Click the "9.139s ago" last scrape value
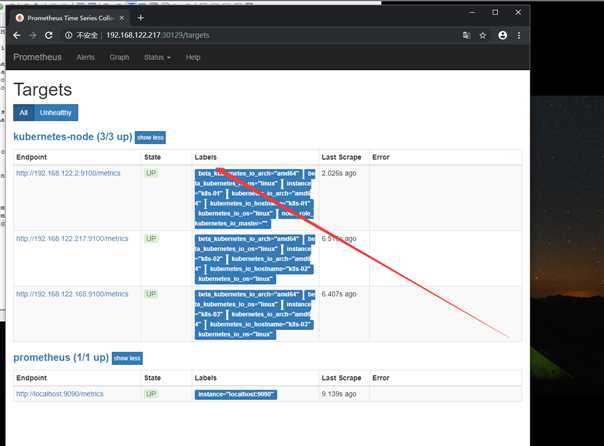Viewport: 604px width, 446px height. click(x=339, y=394)
